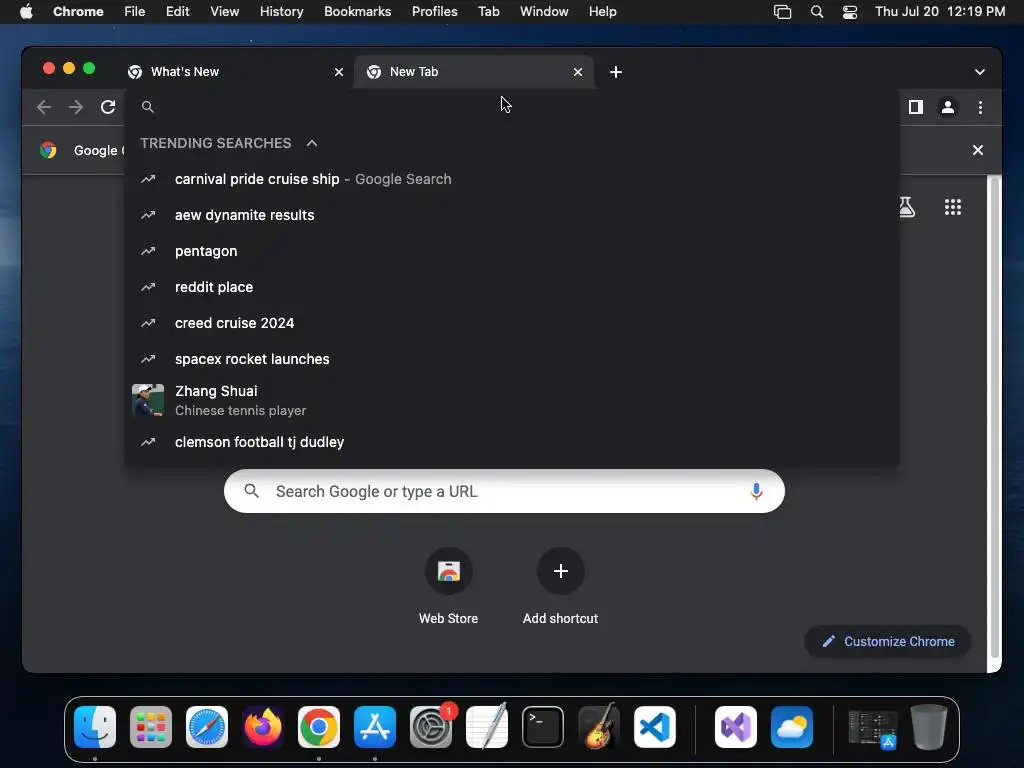Pick spacex rocket launches suggestion
The height and width of the screenshot is (768, 1024).
(x=512, y=359)
